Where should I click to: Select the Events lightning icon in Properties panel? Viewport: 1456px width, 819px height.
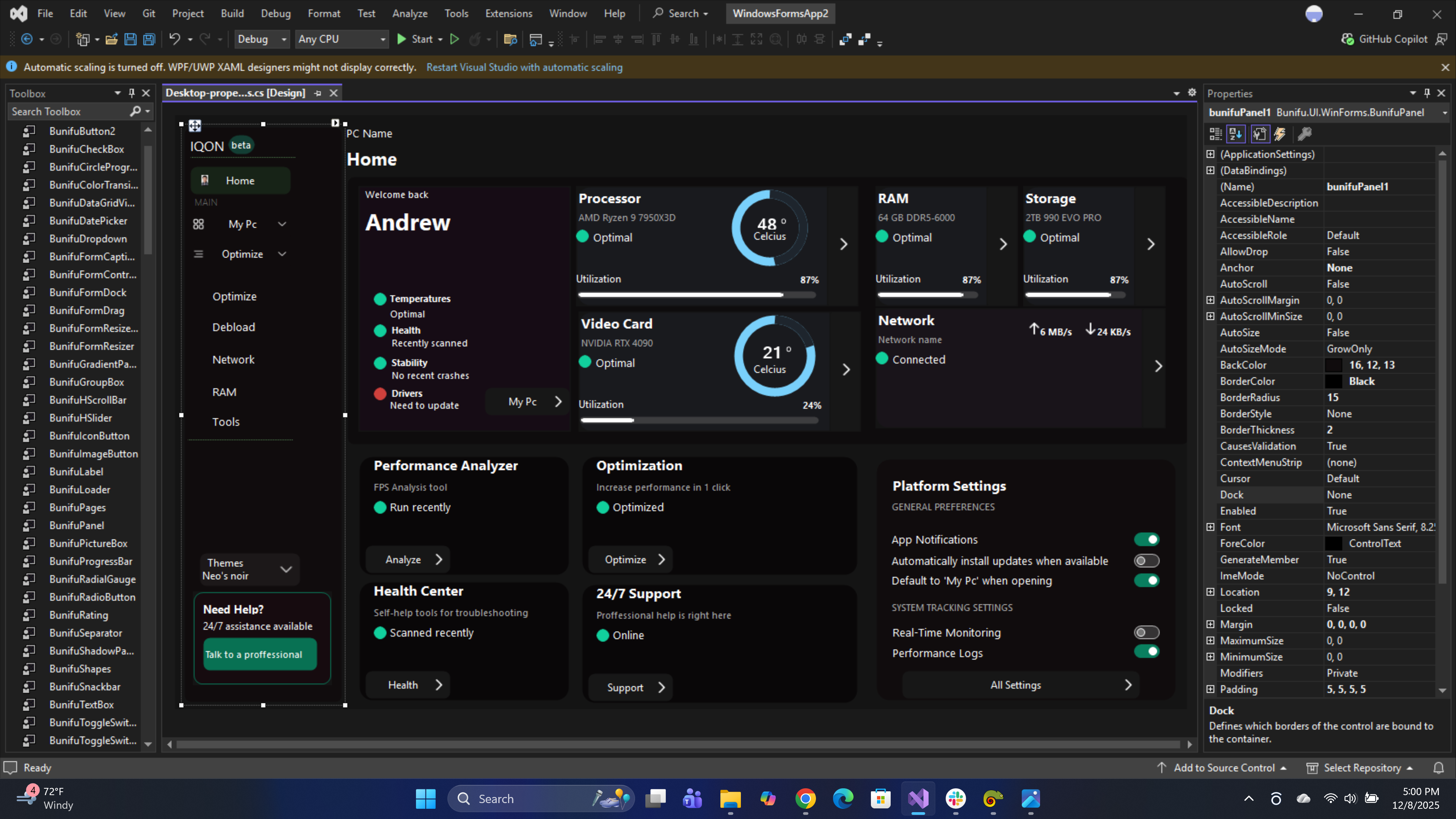(x=1280, y=134)
